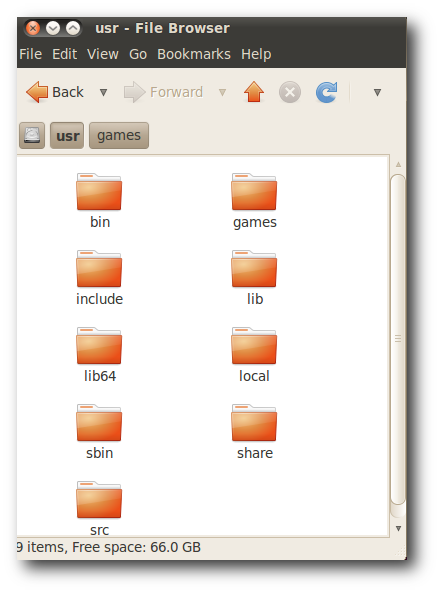Open the View menu

click(x=103, y=54)
